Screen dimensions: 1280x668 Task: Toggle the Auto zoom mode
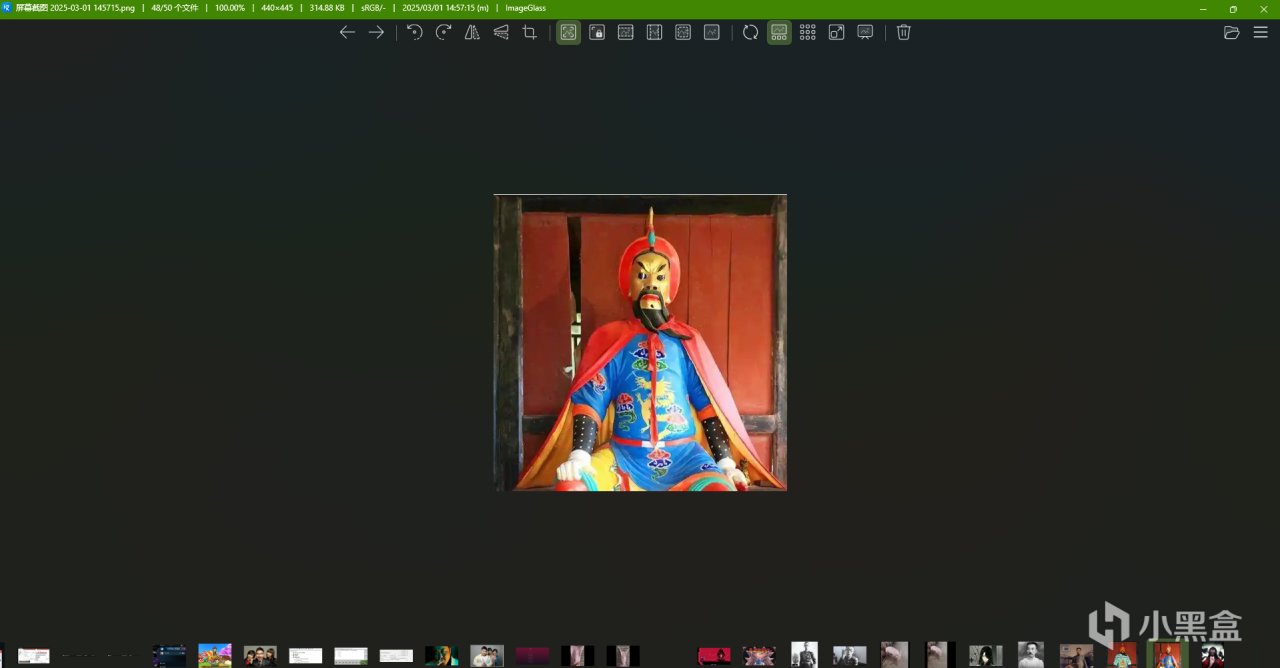568,32
